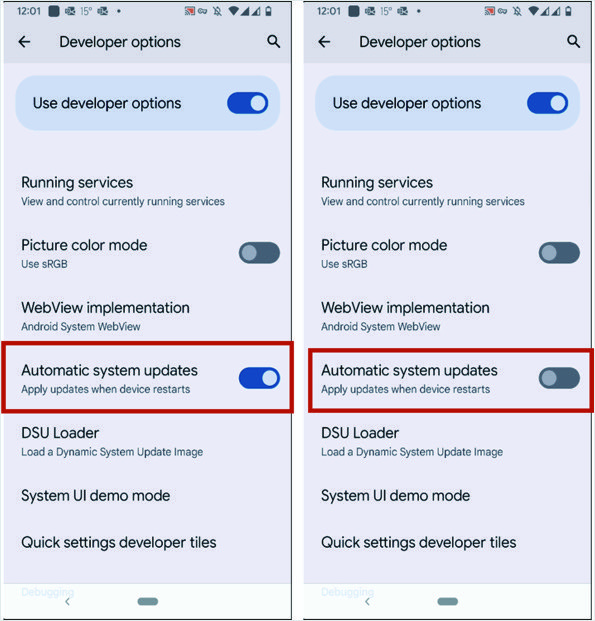Open Running services on left screen
595x621 pixels.
tap(147, 191)
